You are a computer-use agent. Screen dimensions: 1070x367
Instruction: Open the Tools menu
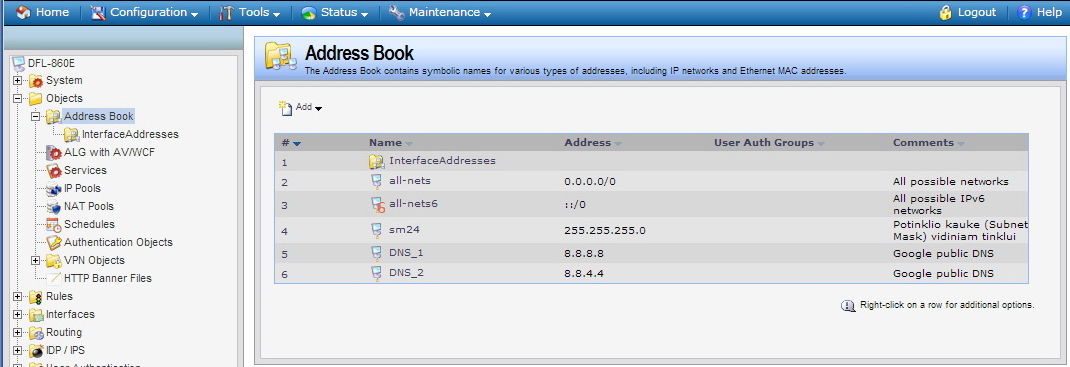click(x=250, y=12)
